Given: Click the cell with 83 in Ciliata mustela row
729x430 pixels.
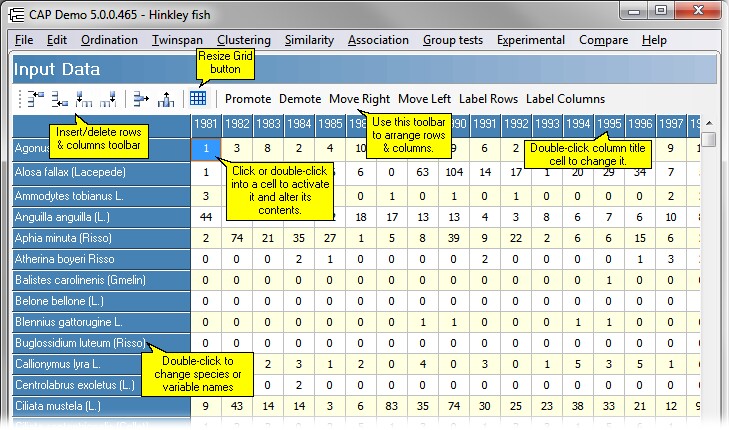Looking at the screenshot, I should (x=392, y=406).
